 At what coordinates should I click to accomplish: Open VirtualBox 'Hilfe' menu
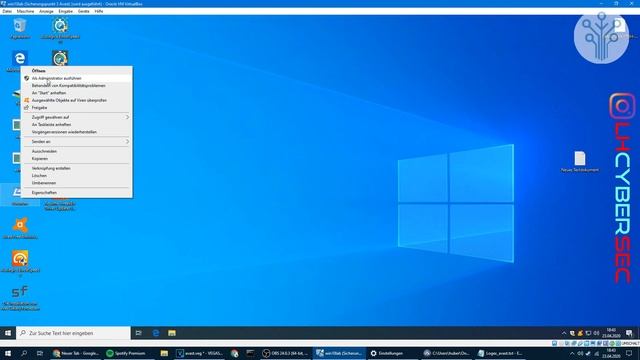coord(99,11)
